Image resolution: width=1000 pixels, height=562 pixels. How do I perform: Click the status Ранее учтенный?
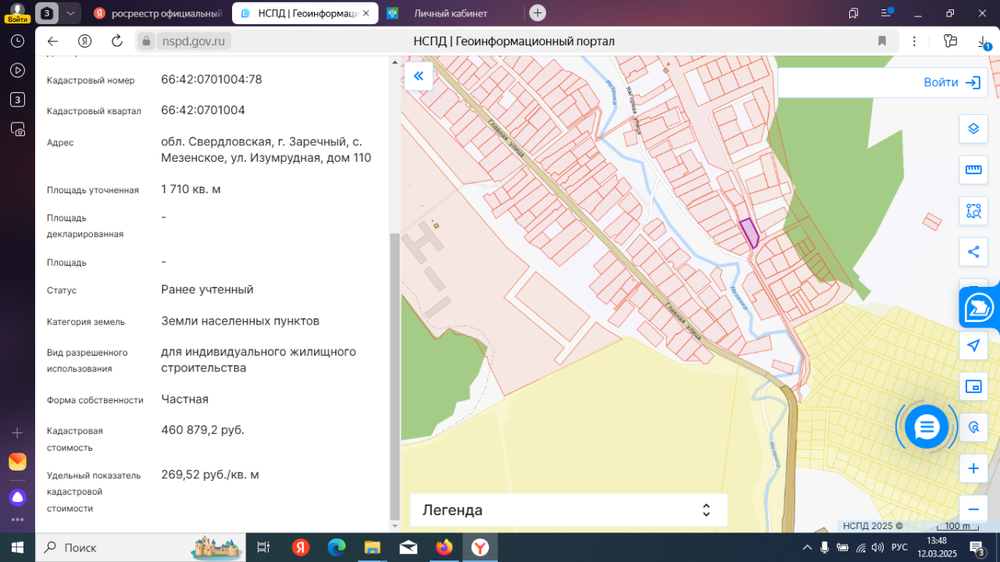[x=207, y=289]
